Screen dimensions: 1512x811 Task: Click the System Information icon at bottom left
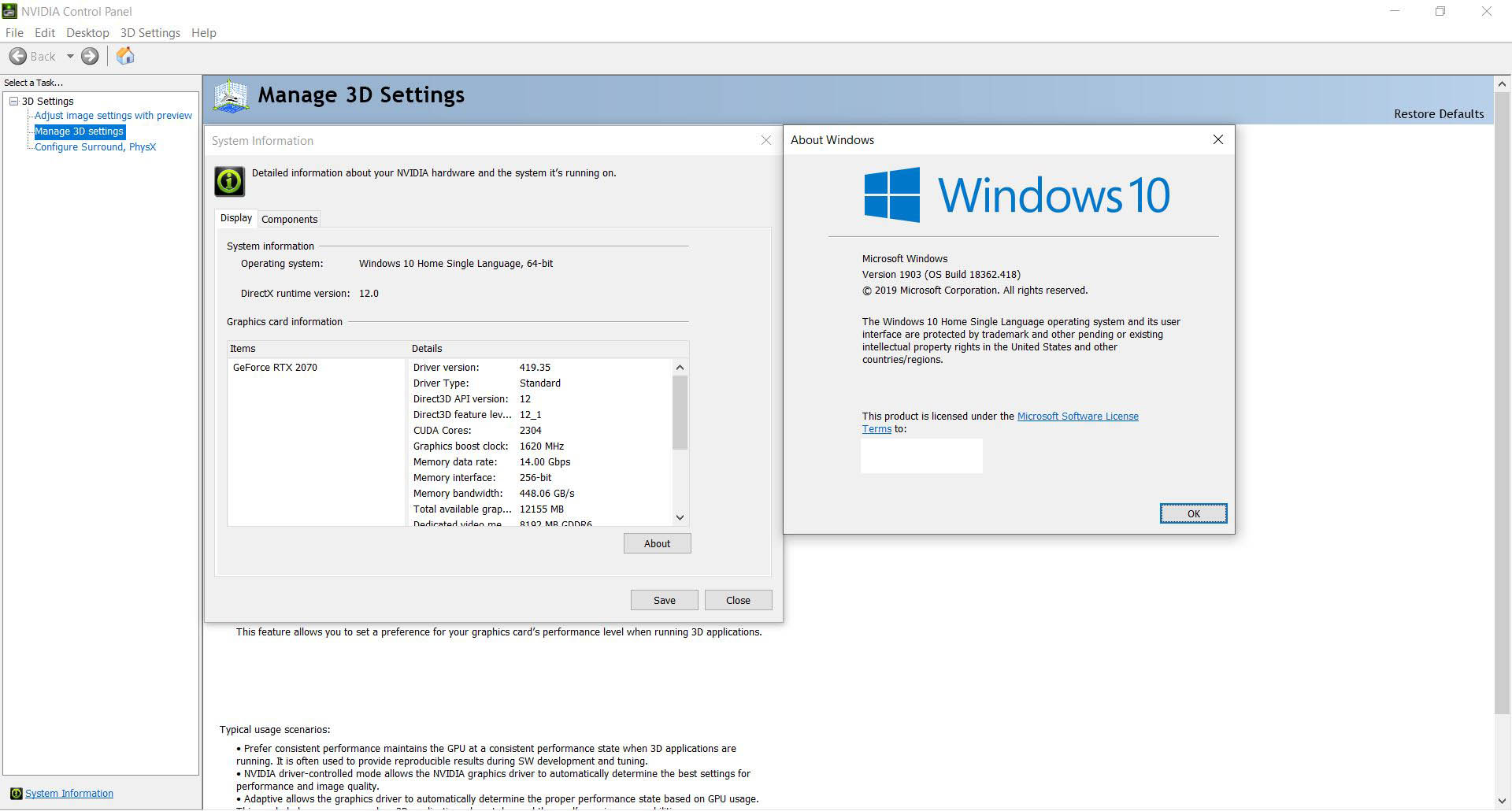[x=16, y=794]
